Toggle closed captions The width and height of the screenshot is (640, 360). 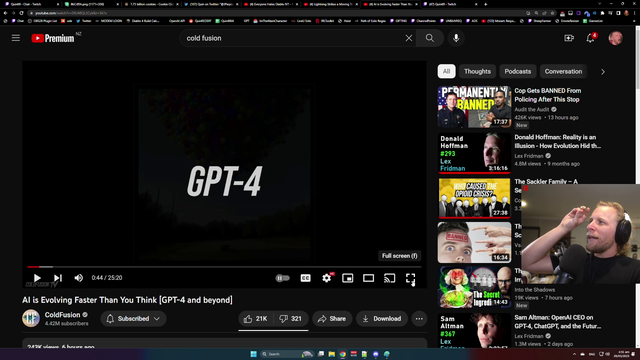point(305,278)
